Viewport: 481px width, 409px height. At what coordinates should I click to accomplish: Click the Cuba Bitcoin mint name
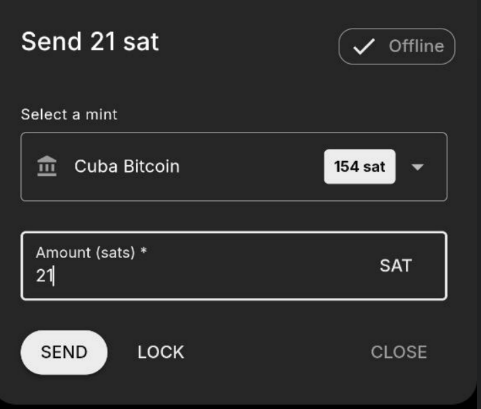coord(127,166)
